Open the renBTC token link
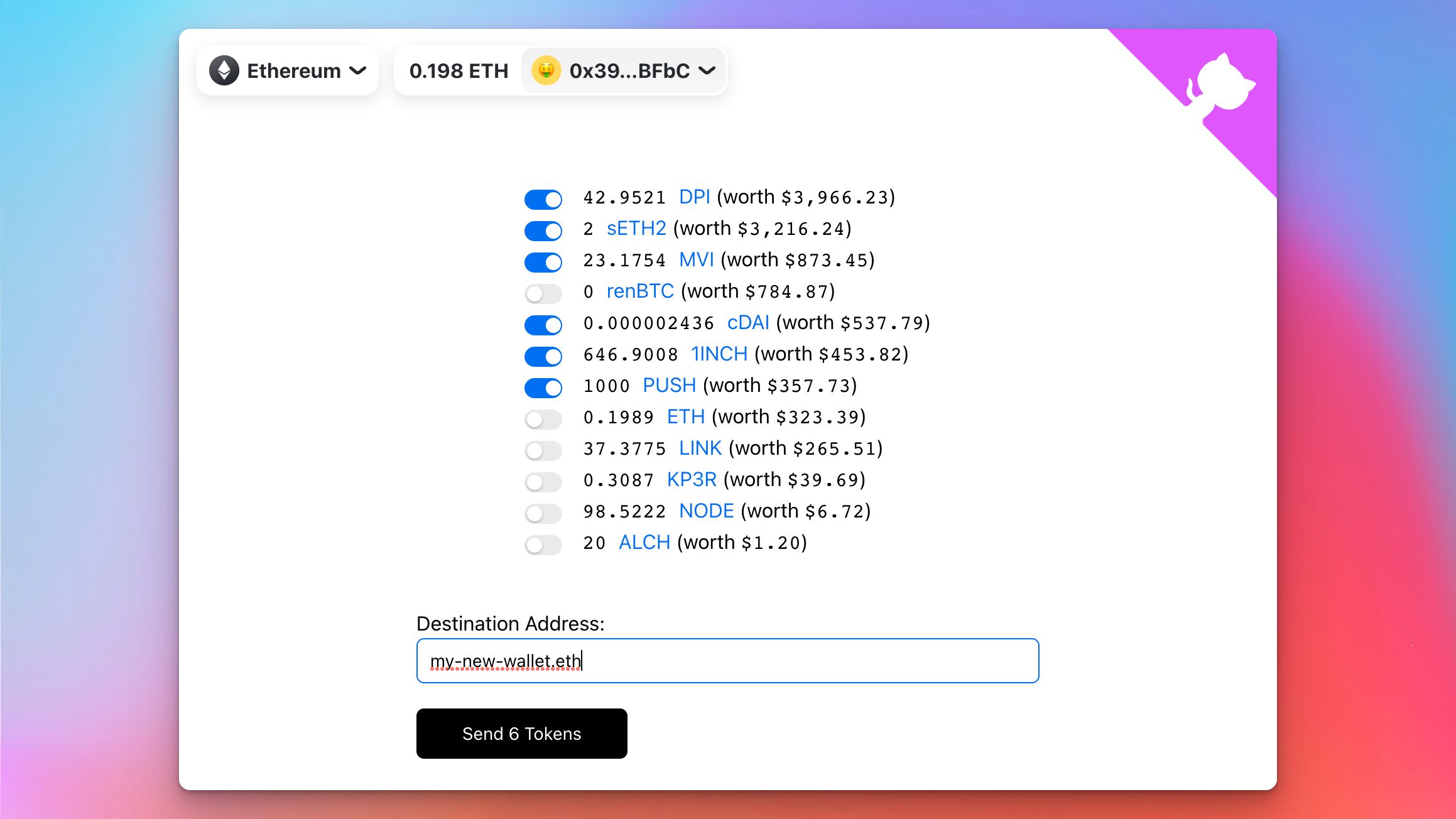The width and height of the screenshot is (1456, 819). 640,291
